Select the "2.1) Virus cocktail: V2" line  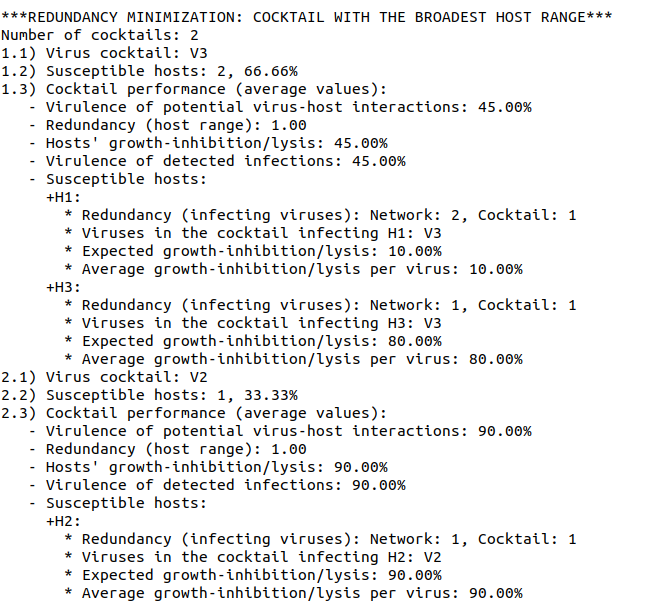point(104,377)
